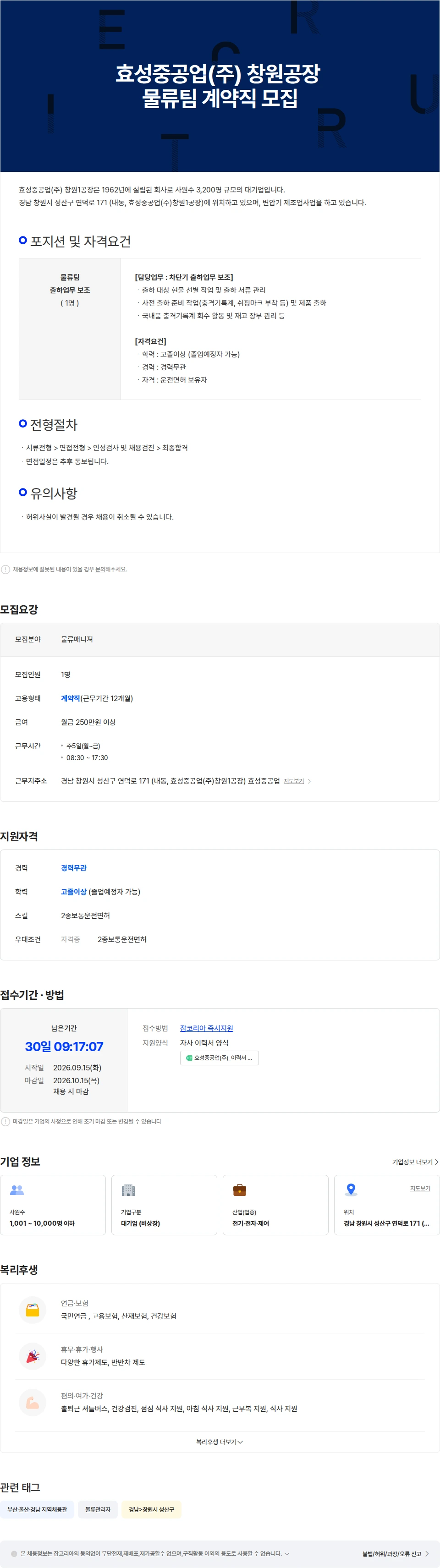Click the 08:30 ~ 17:30 working hours
The image size is (440, 1568).
coord(87,758)
